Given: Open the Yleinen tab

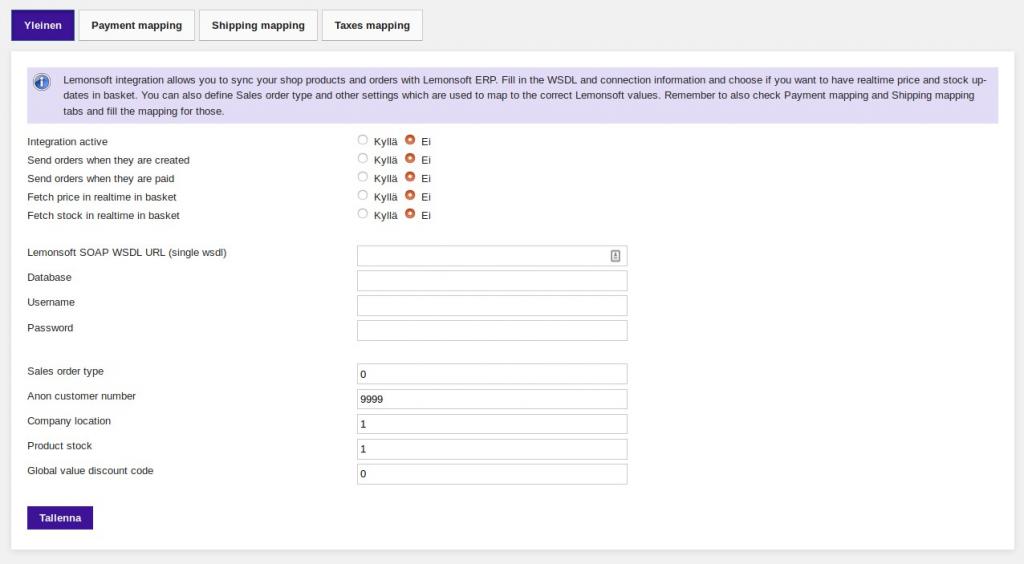Looking at the screenshot, I should tap(42, 25).
